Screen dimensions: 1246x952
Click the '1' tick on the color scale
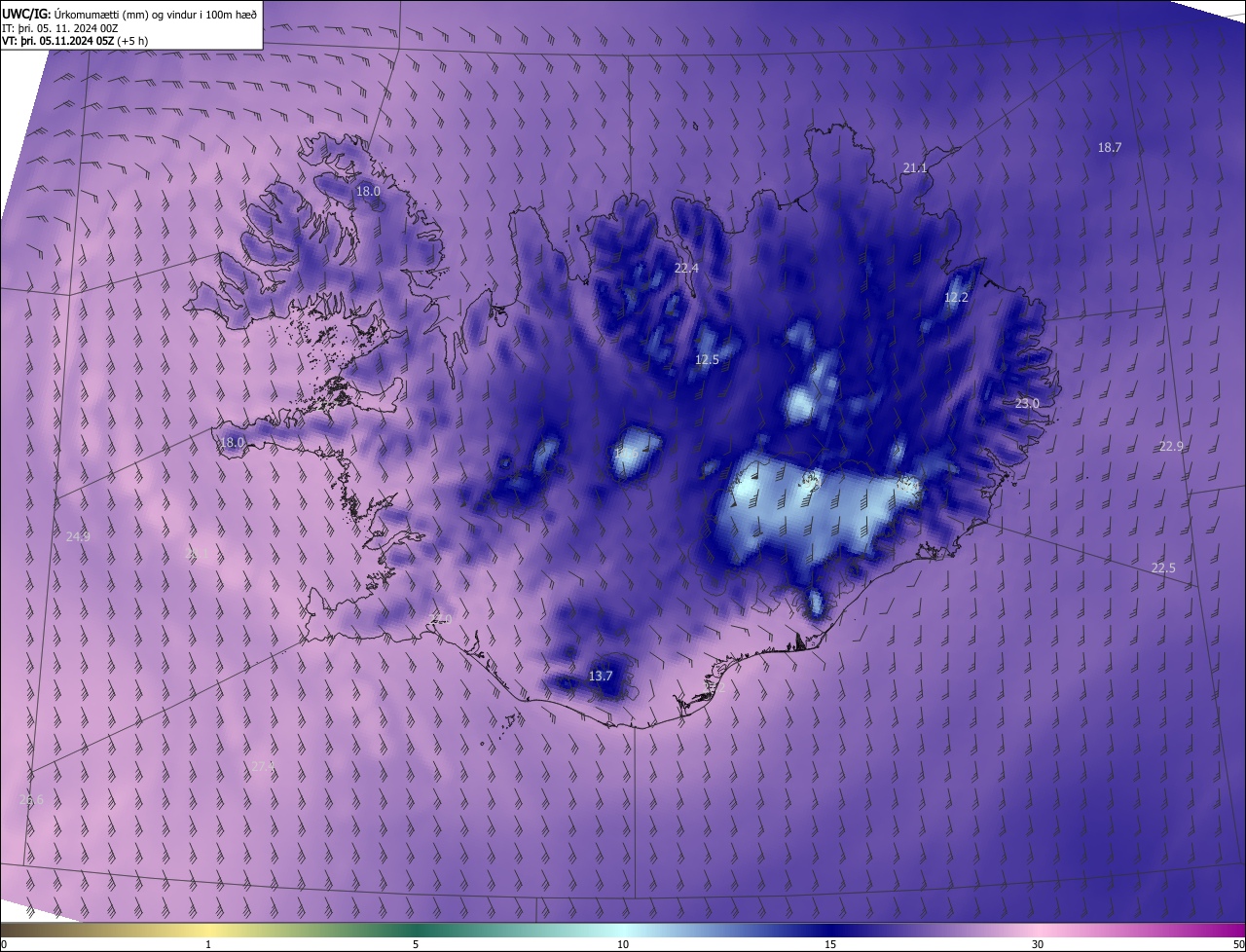point(208,944)
